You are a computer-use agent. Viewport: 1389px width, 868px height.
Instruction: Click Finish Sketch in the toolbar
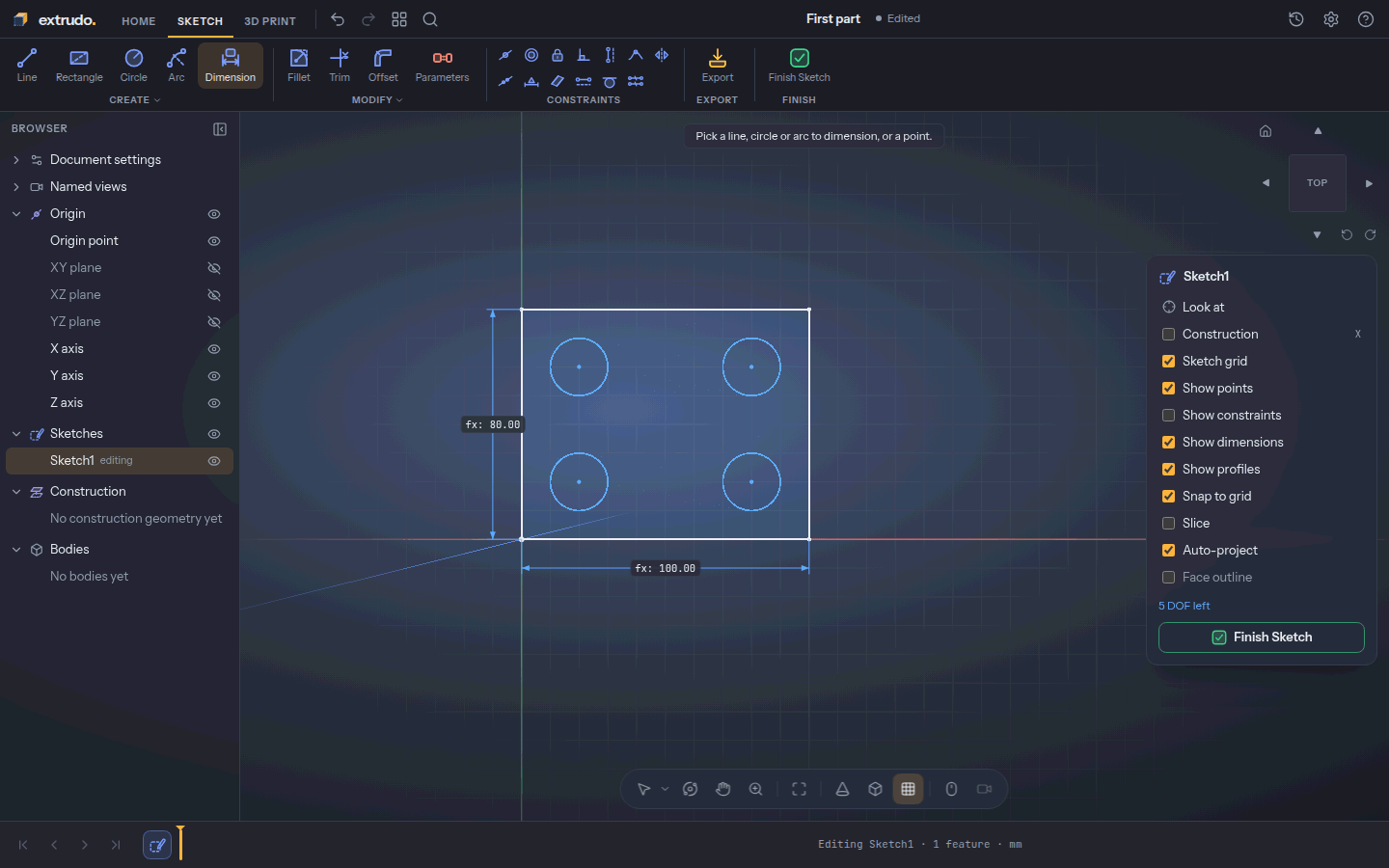800,66
